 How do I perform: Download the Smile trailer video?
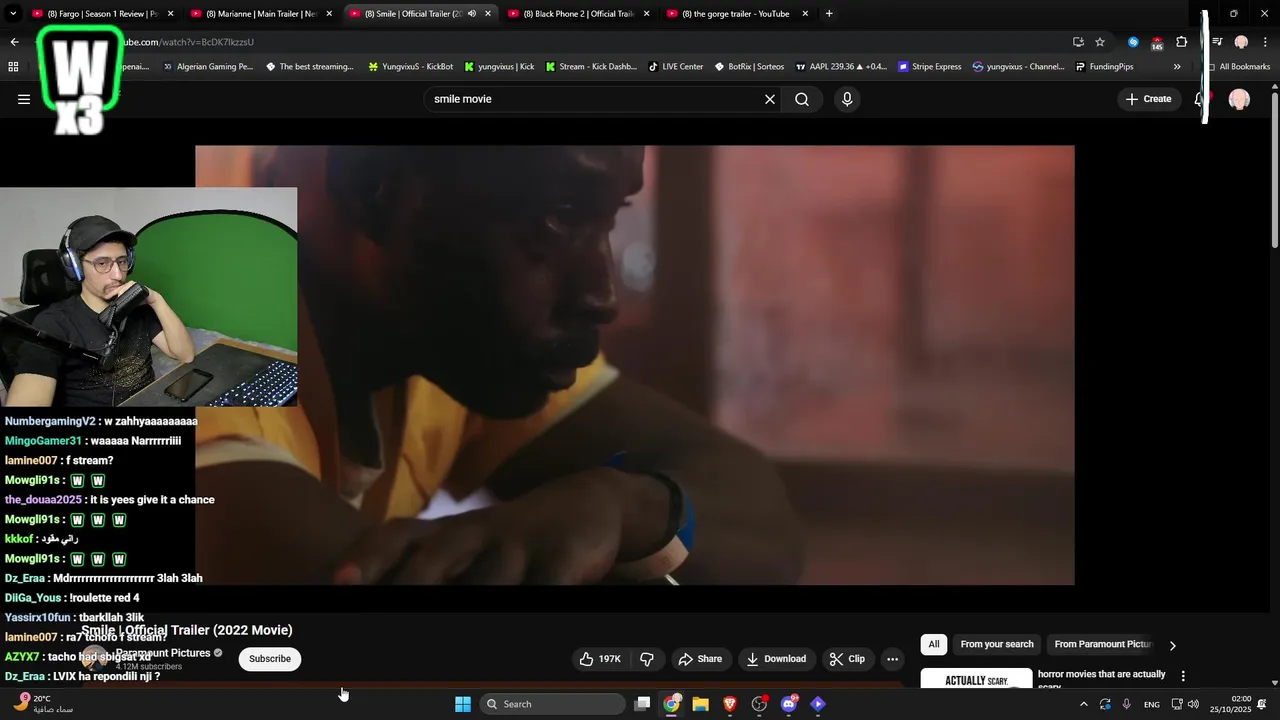[776, 659]
